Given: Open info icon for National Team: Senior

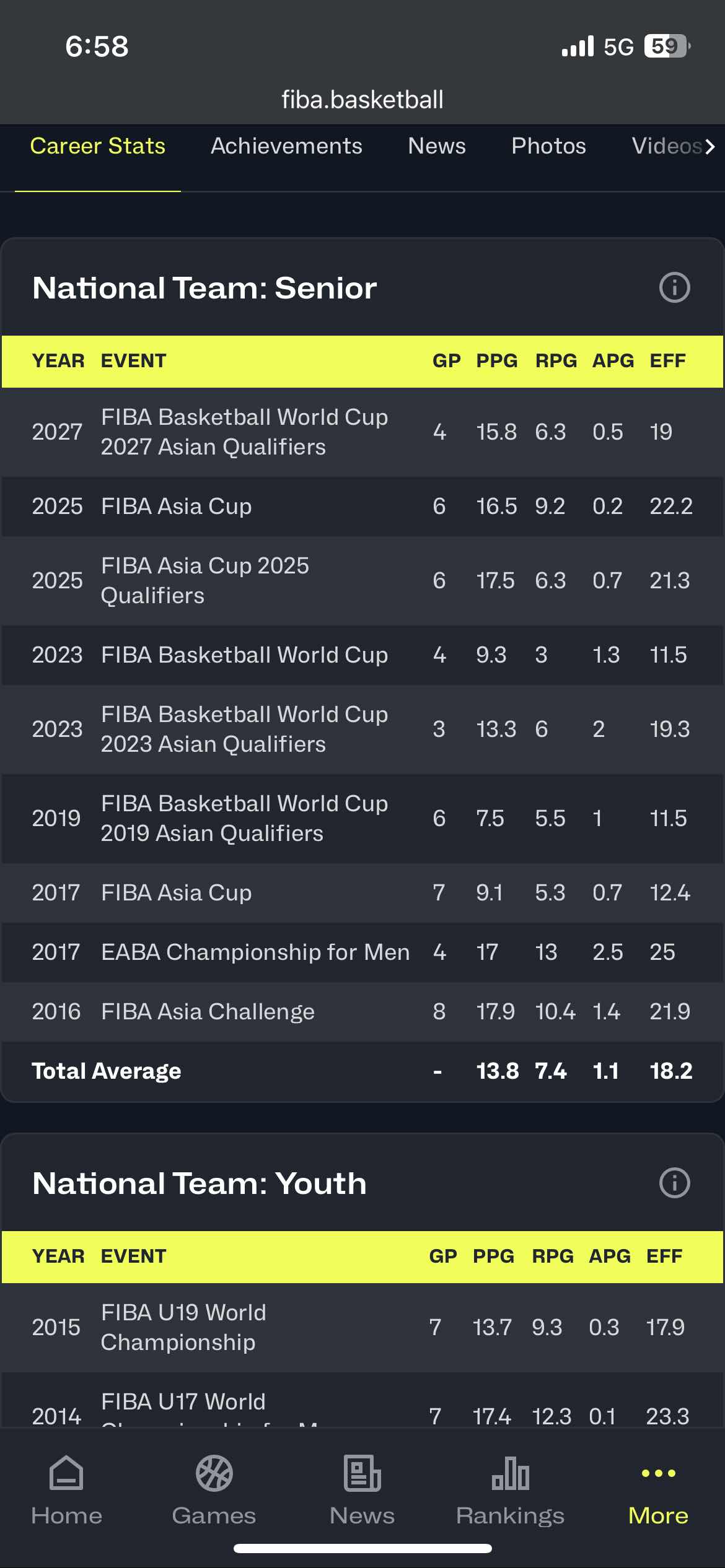Looking at the screenshot, I should point(674,287).
